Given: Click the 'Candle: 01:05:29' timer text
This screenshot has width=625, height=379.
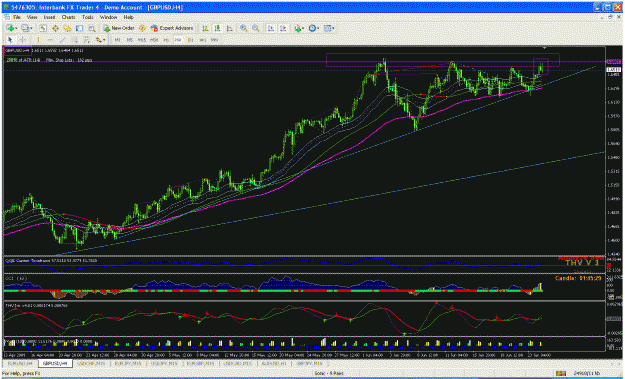Looking at the screenshot, I should [578, 278].
